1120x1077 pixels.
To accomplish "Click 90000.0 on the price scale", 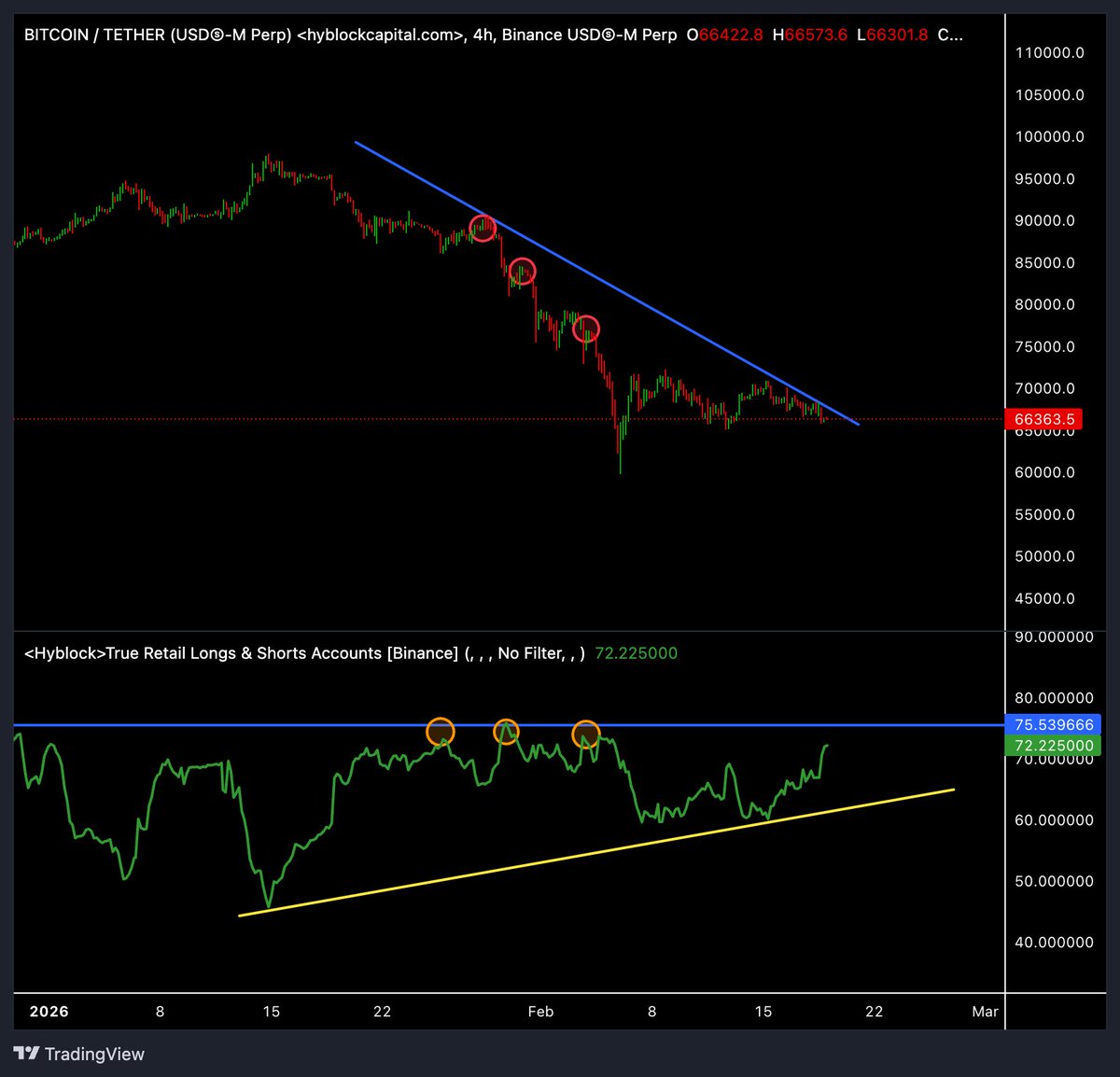I will (1044, 220).
